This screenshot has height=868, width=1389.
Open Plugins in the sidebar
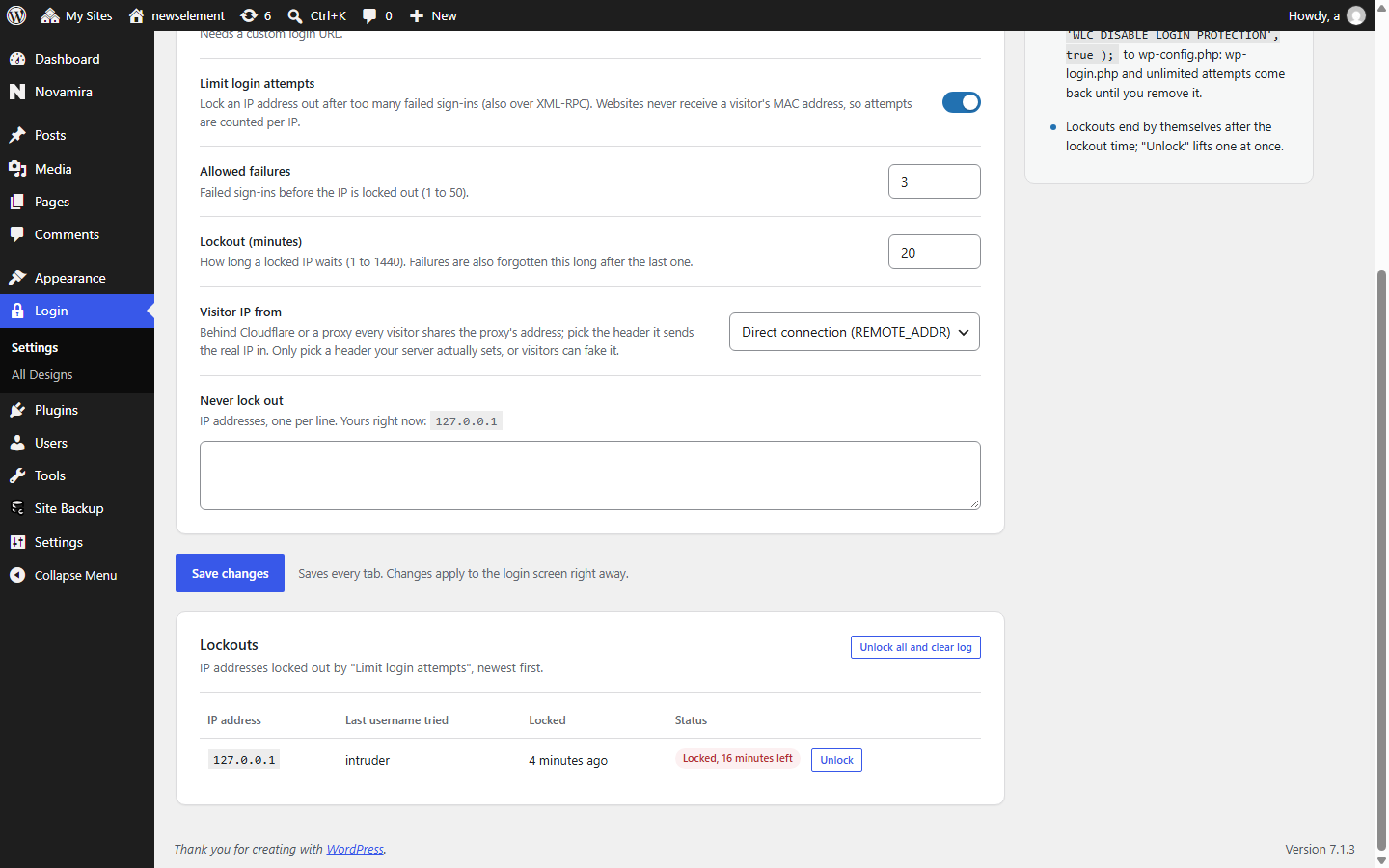click(x=77, y=410)
